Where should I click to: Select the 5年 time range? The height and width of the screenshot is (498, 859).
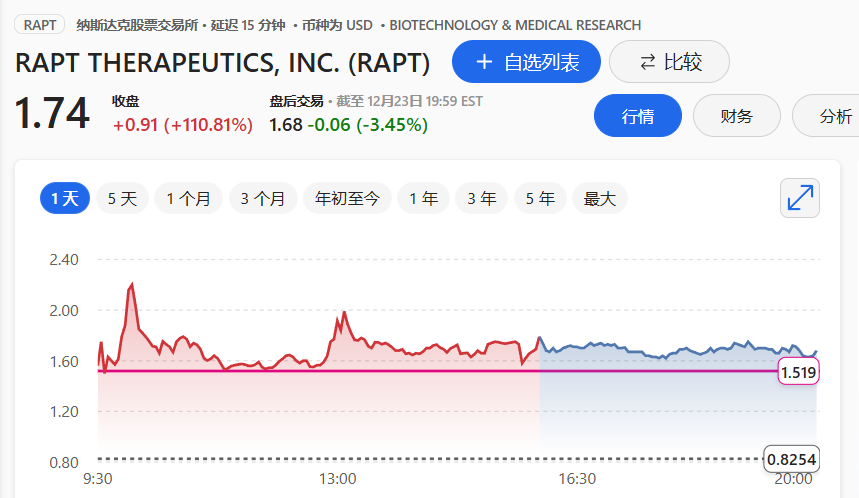(x=540, y=198)
